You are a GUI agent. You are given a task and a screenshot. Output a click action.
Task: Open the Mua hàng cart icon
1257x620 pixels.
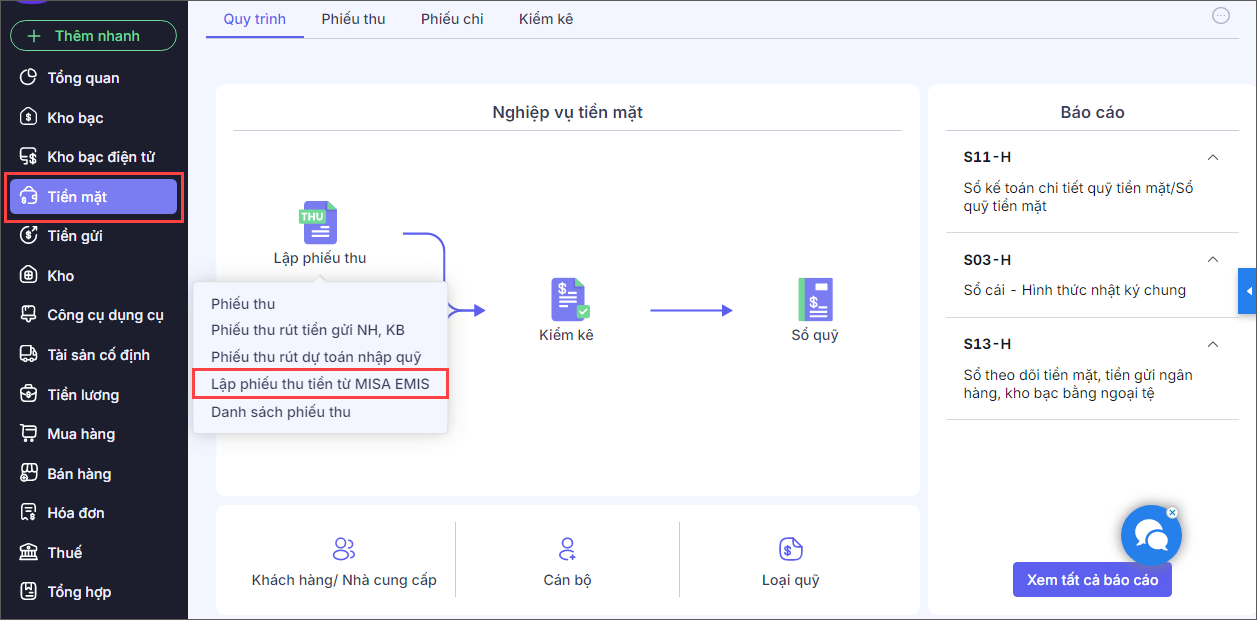tap(29, 434)
